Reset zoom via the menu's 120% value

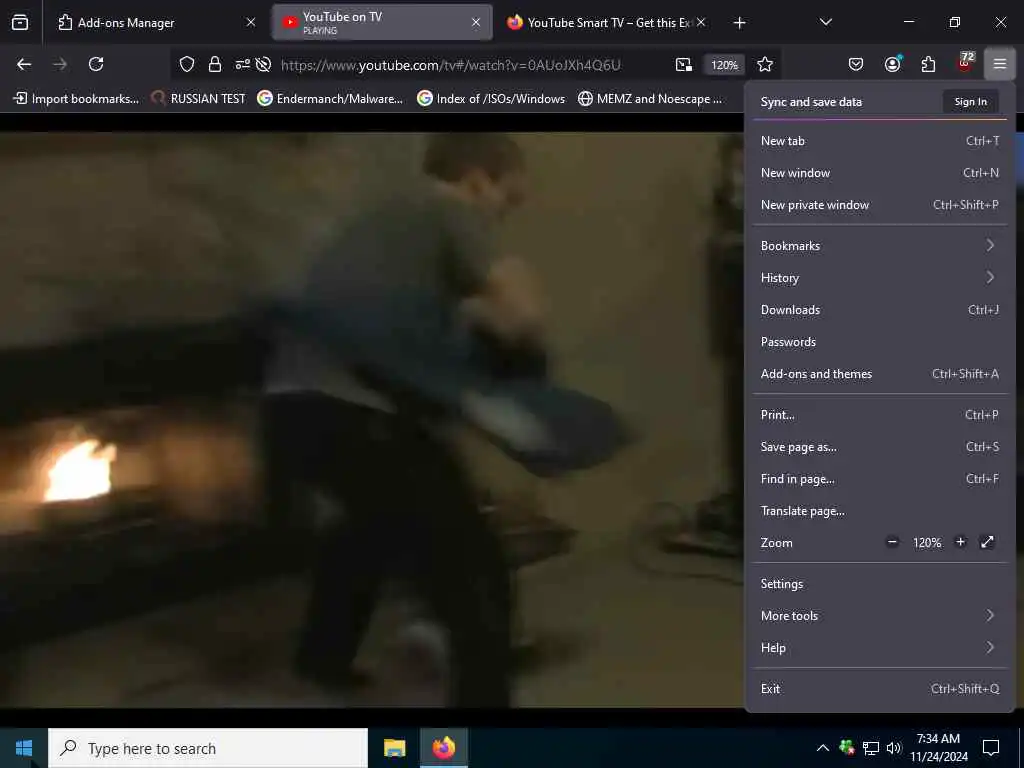click(x=927, y=543)
